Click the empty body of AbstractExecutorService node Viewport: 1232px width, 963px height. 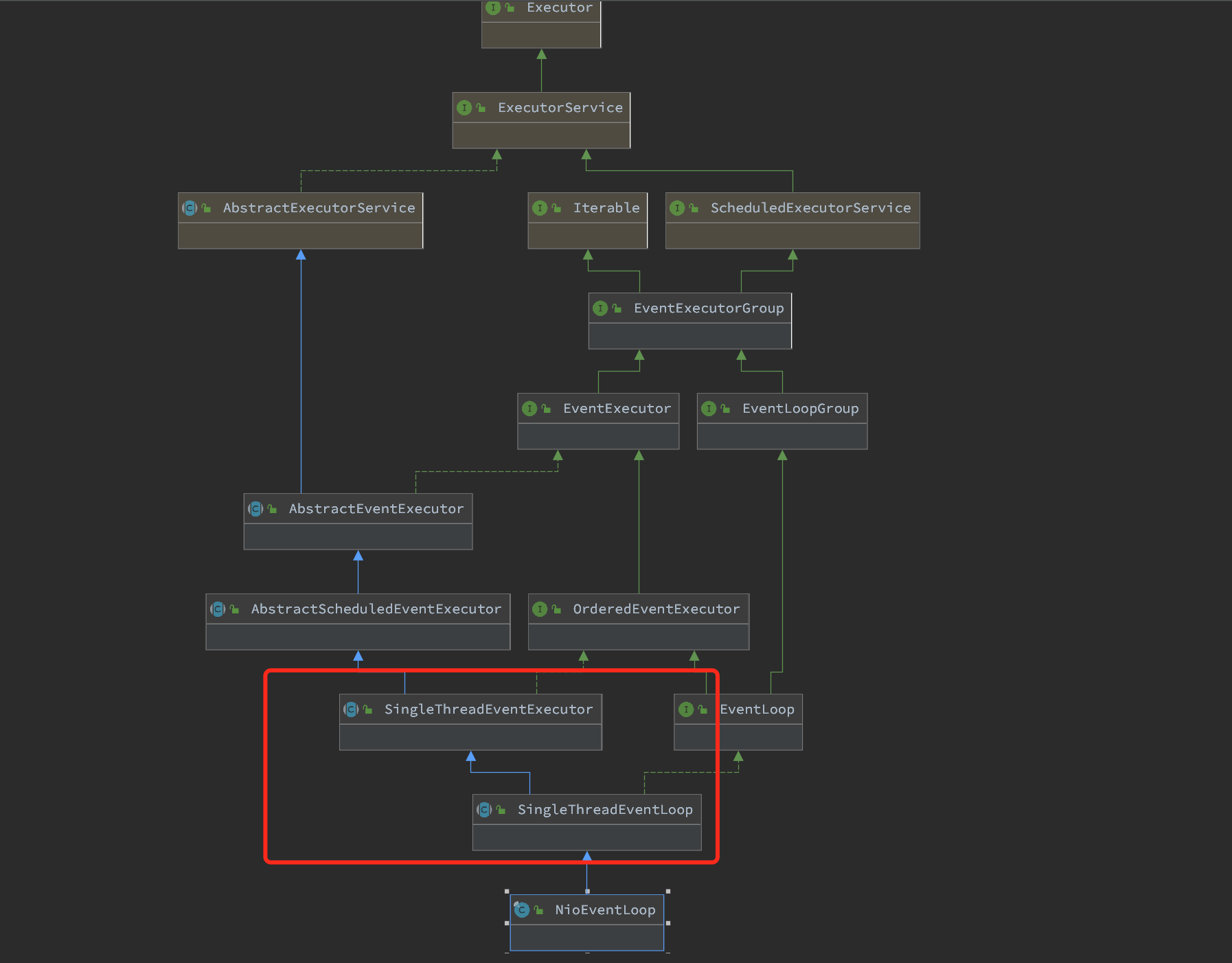tap(301, 236)
